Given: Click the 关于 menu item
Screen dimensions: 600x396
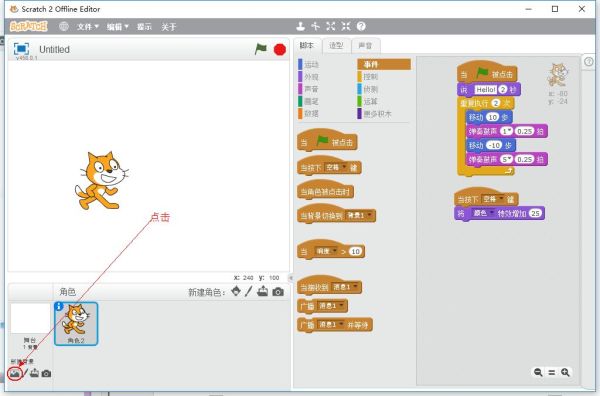Looking at the screenshot, I should click(169, 26).
